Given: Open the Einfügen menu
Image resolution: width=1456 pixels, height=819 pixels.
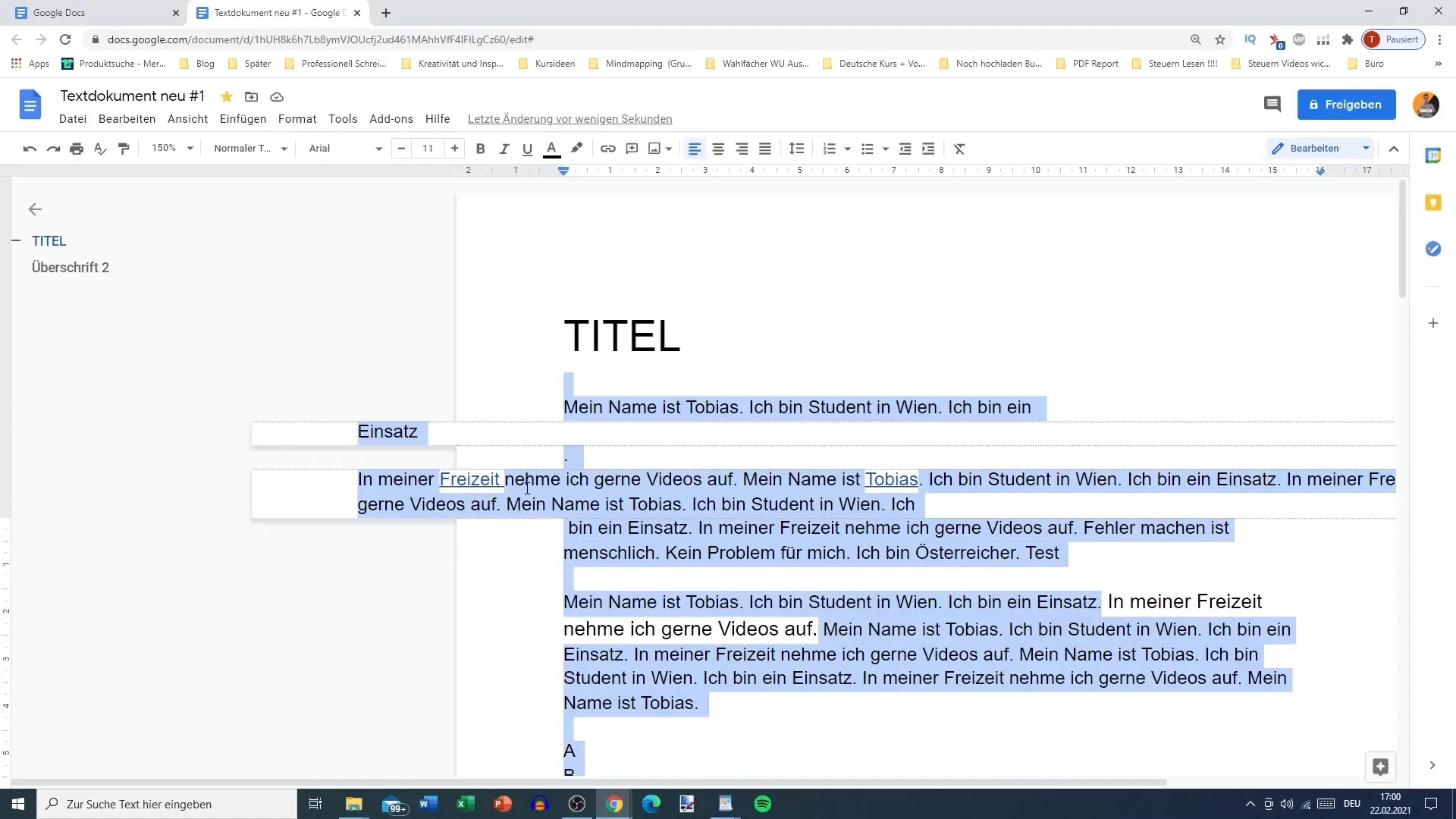Looking at the screenshot, I should click(x=243, y=118).
